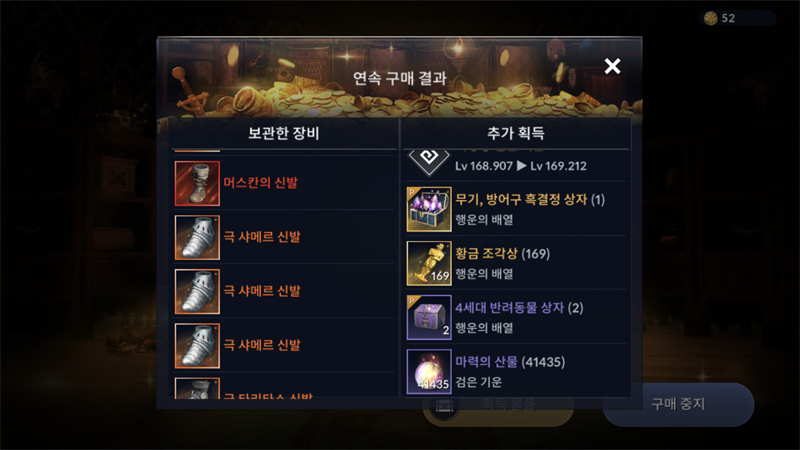Viewport: 800px width, 450px height.
Task: Click the 머스칸의 신발 item name
Action: (261, 183)
